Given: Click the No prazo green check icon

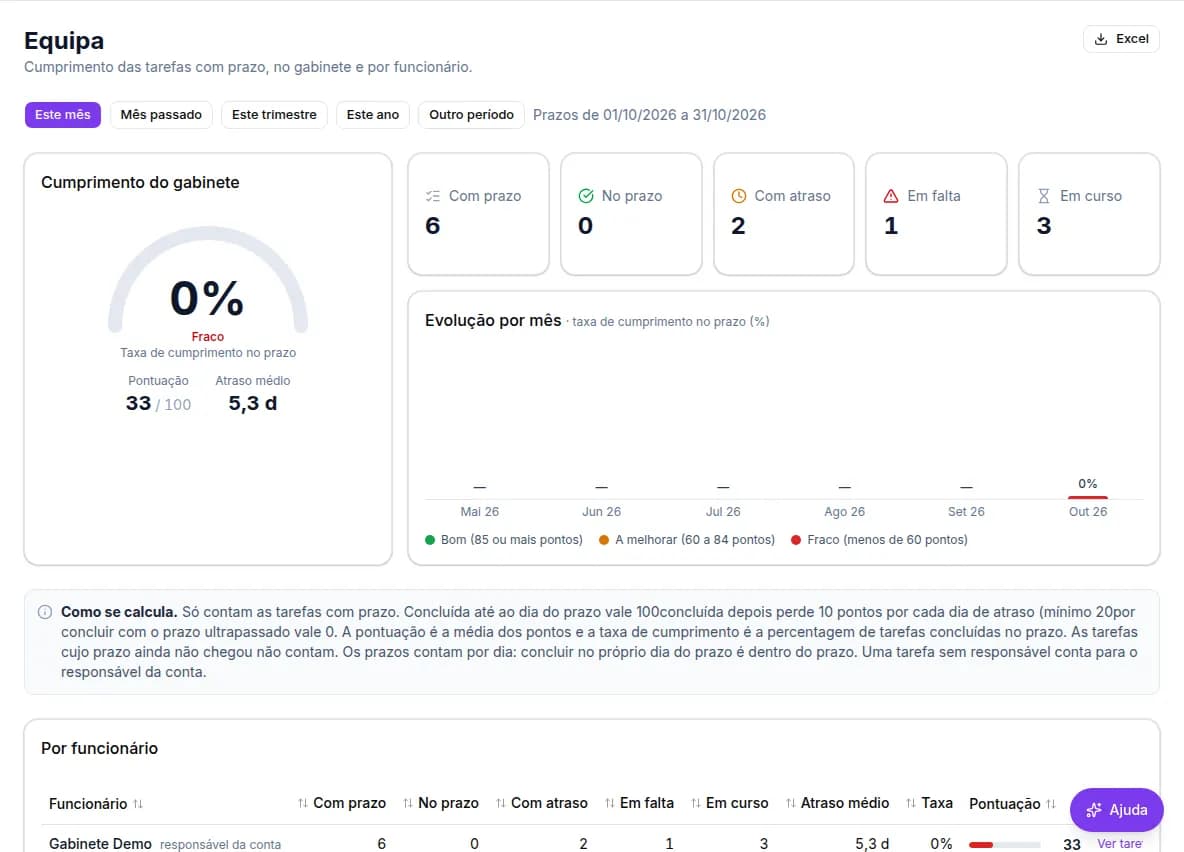Looking at the screenshot, I should pyautogui.click(x=586, y=196).
